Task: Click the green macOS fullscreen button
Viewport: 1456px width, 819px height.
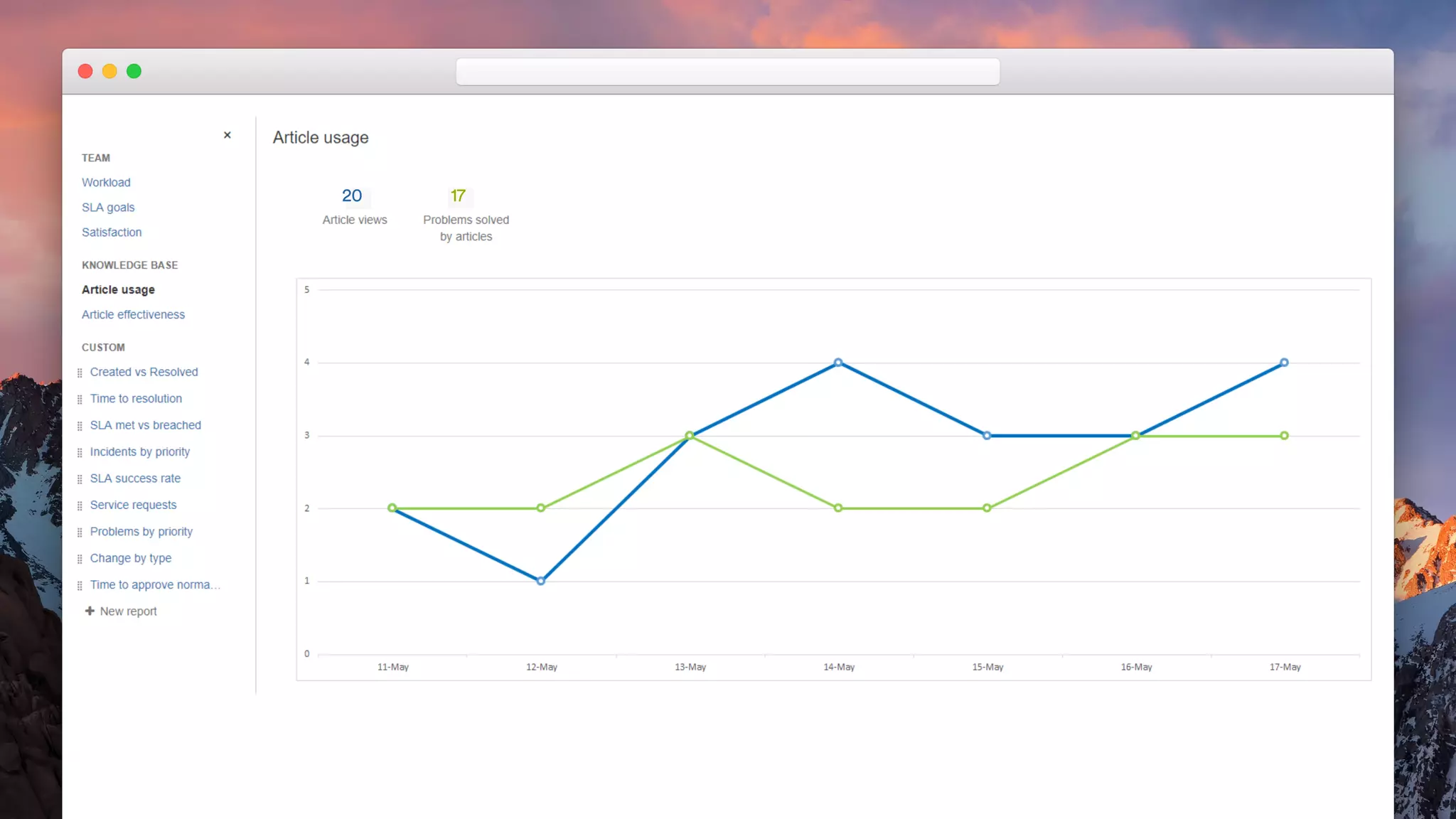Action: pyautogui.click(x=134, y=71)
